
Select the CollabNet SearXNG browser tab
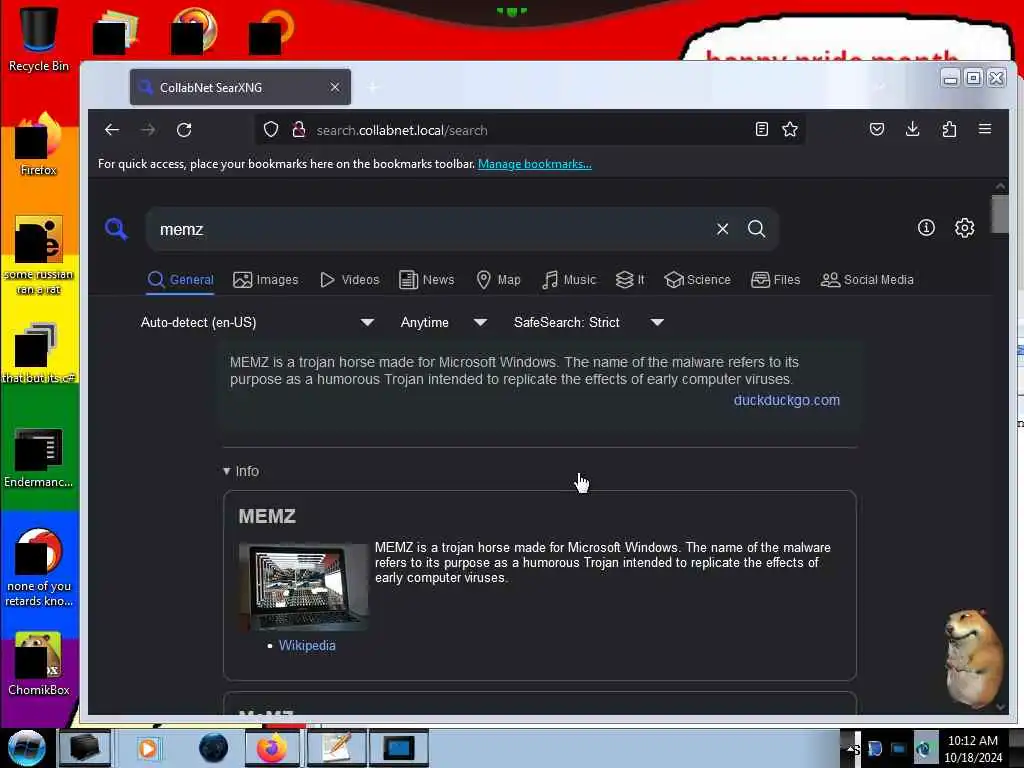[240, 87]
